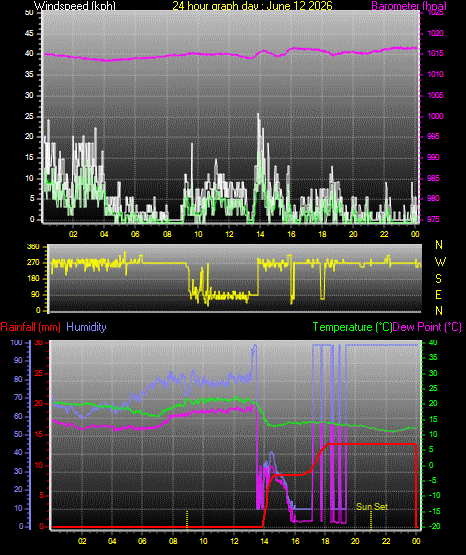Click the '985' barometer axis value
466x555 pixels.
(x=433, y=178)
